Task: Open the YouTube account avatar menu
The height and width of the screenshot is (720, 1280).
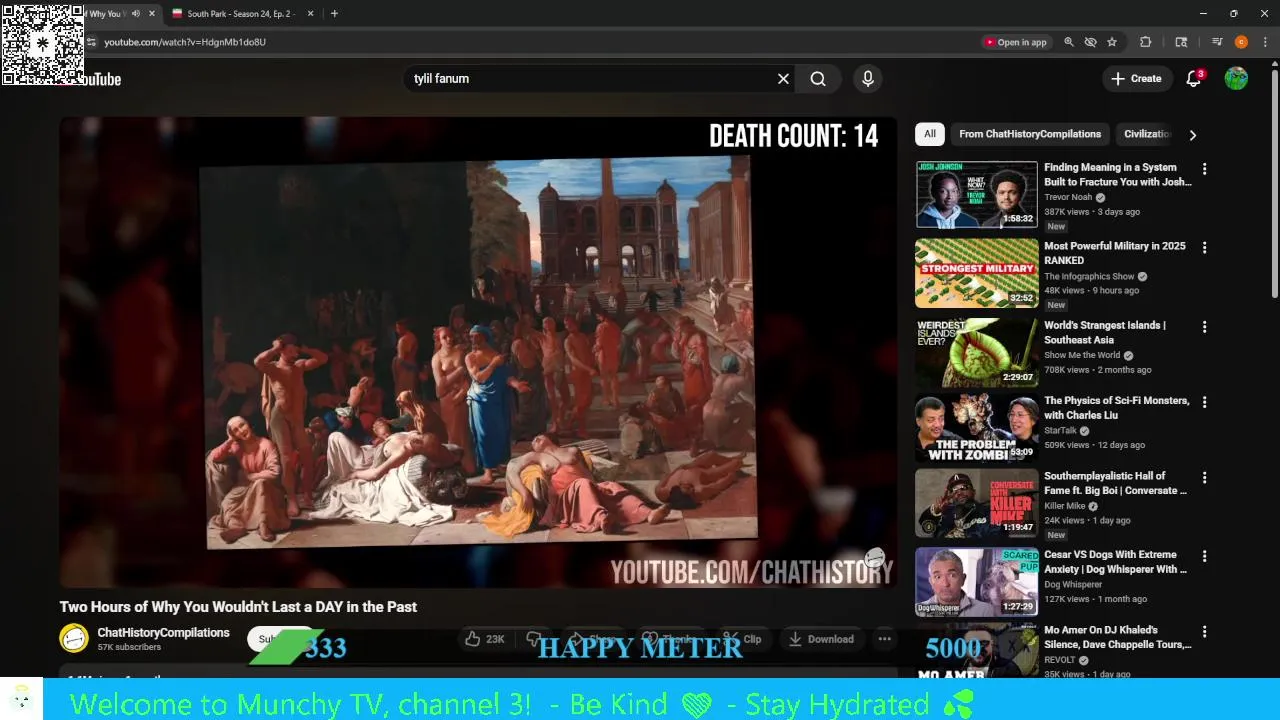Action: pyautogui.click(x=1236, y=79)
